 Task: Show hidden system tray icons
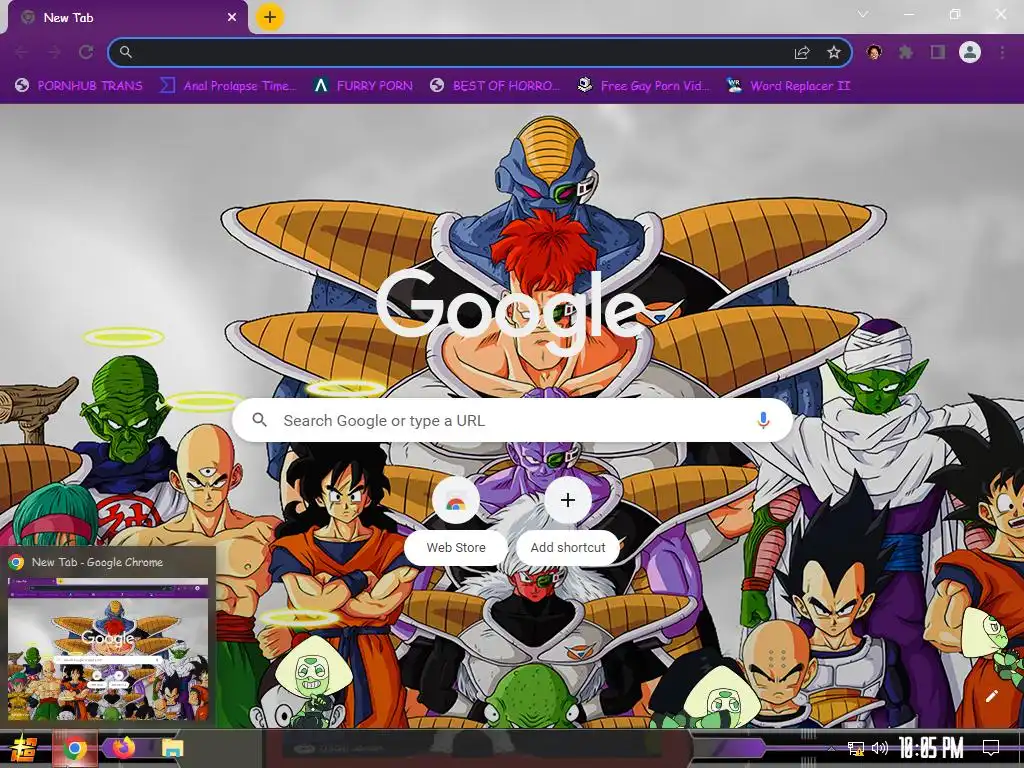point(831,748)
